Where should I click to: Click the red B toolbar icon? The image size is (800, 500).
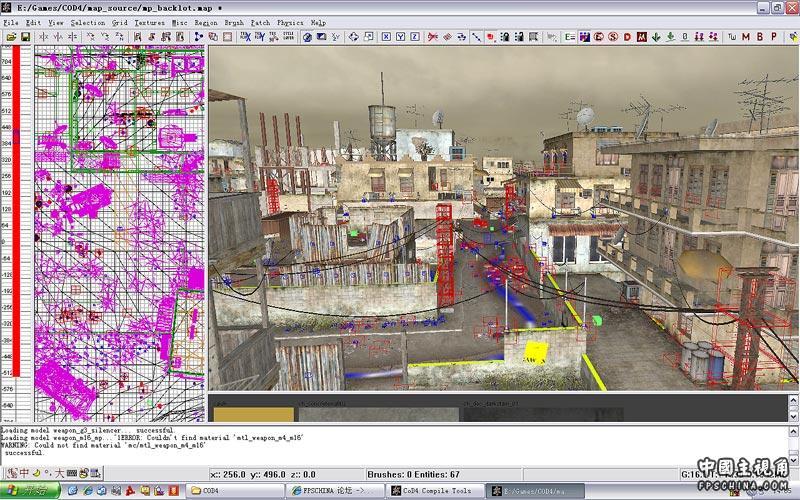[760, 37]
